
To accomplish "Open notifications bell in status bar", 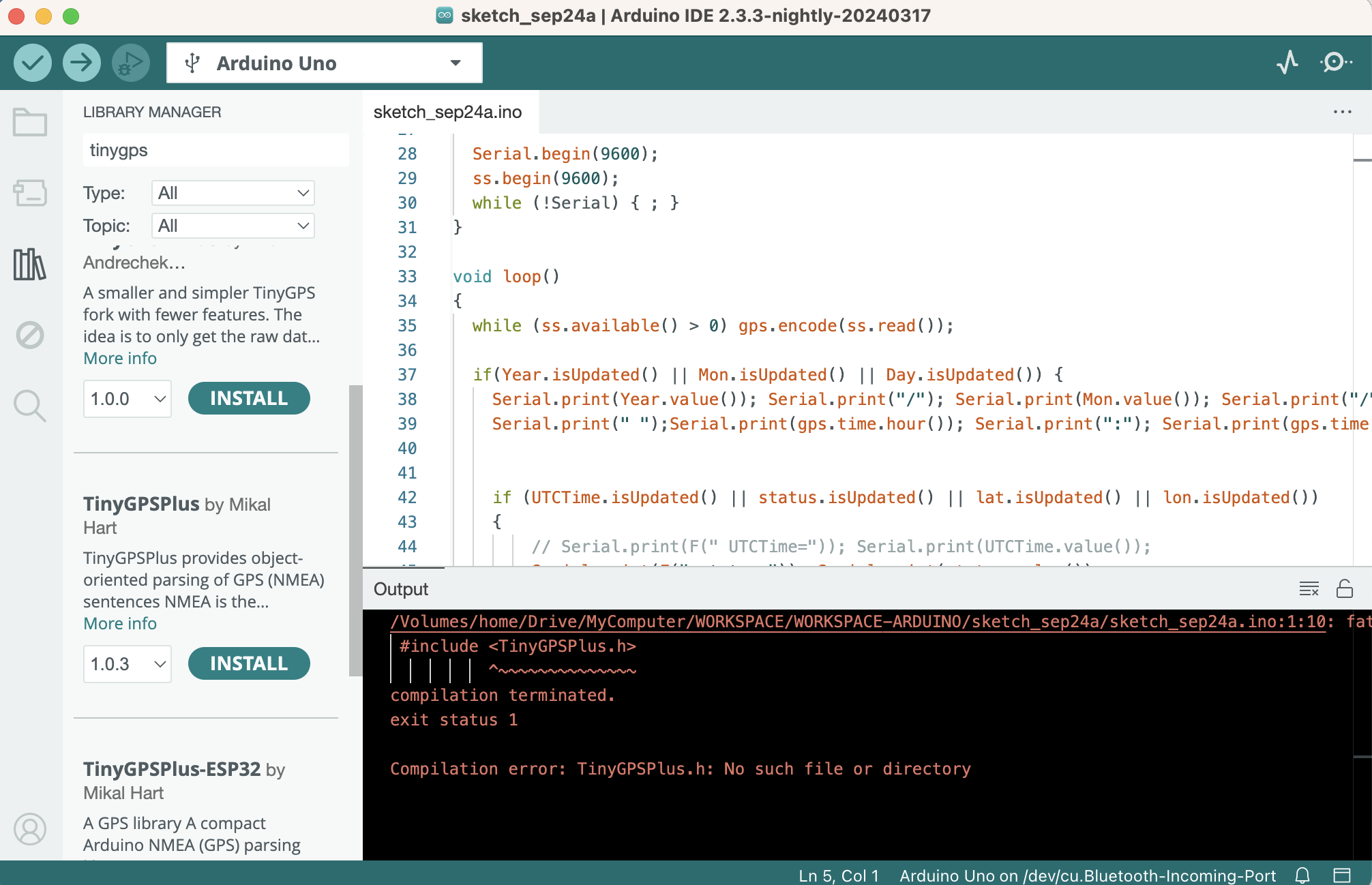I will (1302, 875).
